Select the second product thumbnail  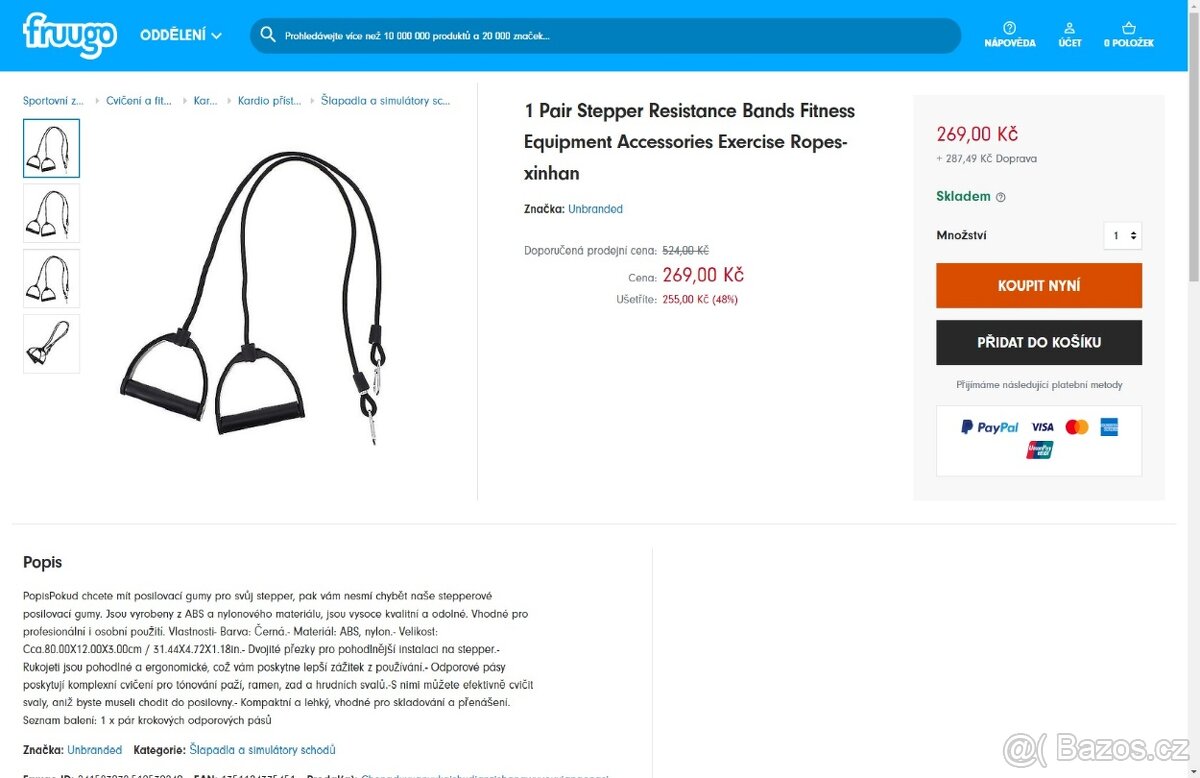51,213
